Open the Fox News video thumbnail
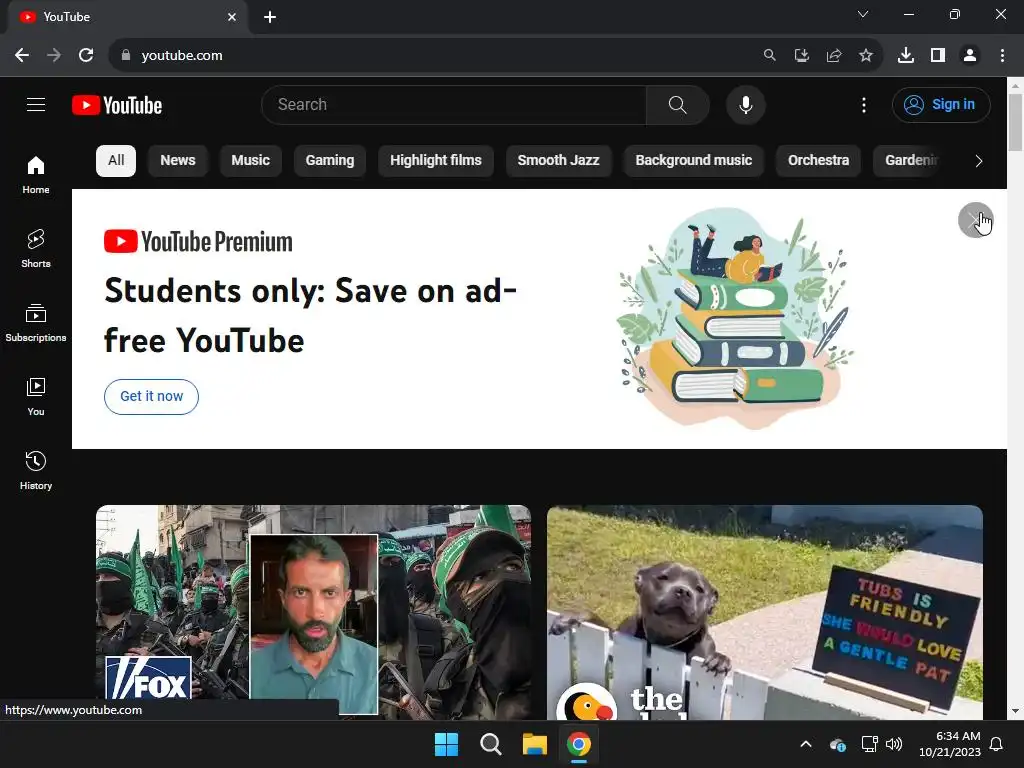 click(x=313, y=612)
